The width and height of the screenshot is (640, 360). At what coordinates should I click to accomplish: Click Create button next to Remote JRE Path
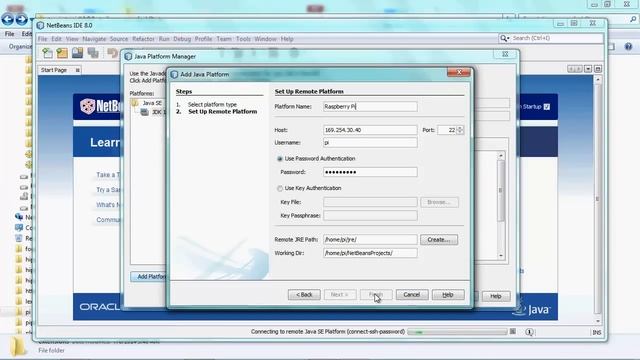tap(439, 240)
